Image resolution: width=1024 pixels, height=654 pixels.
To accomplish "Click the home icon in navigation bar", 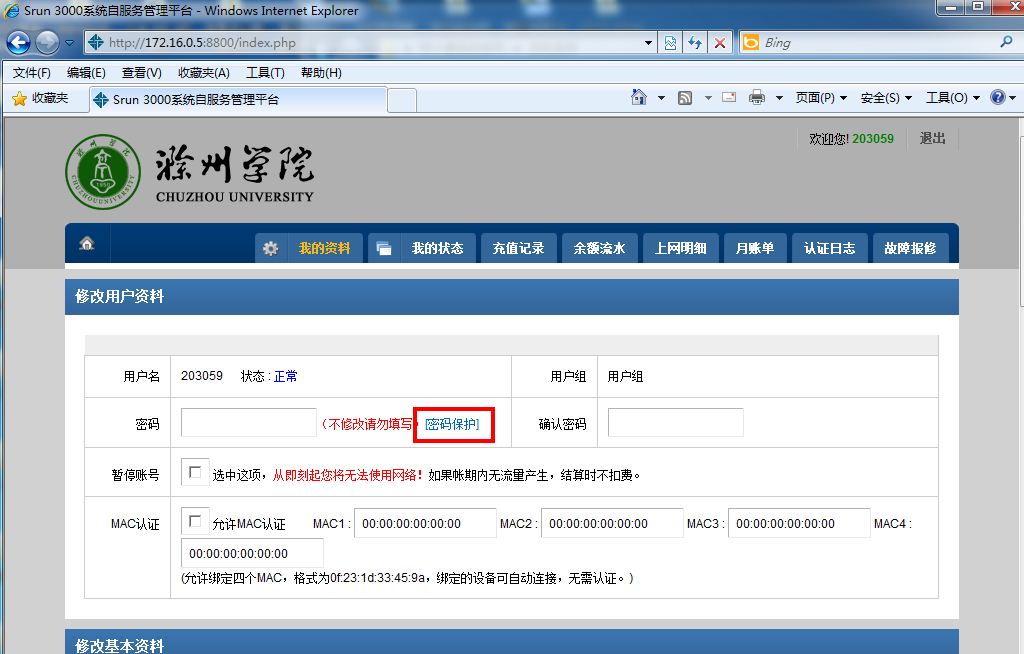I will [x=87, y=244].
